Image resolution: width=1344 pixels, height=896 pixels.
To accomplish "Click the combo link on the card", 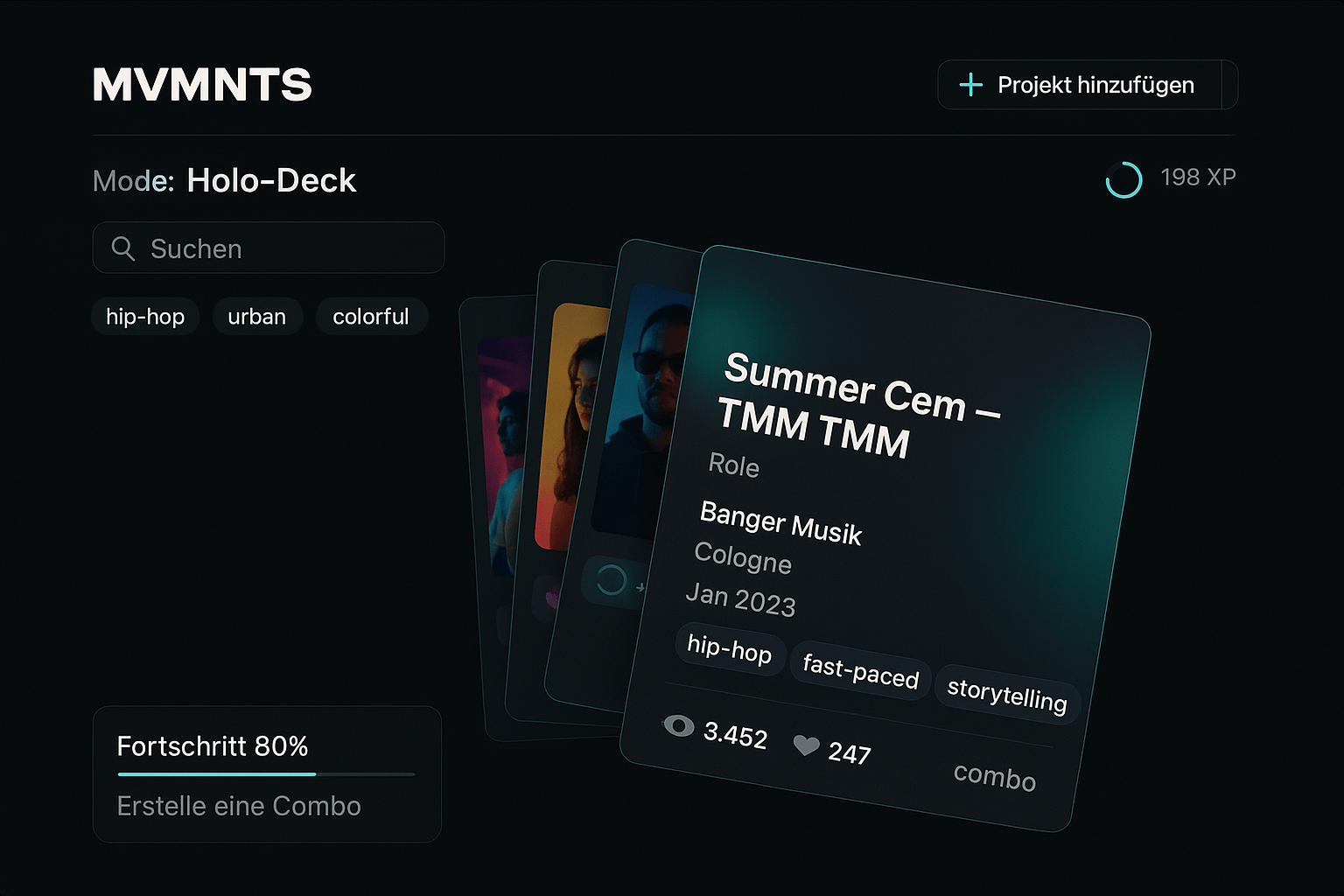I will click(x=995, y=776).
